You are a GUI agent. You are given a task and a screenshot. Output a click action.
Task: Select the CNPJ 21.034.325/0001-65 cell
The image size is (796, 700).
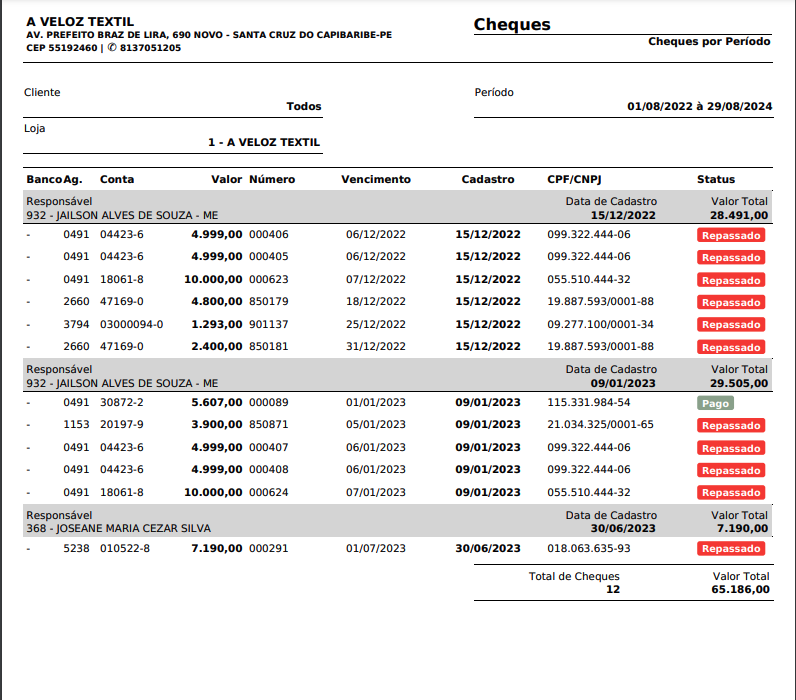click(x=600, y=426)
